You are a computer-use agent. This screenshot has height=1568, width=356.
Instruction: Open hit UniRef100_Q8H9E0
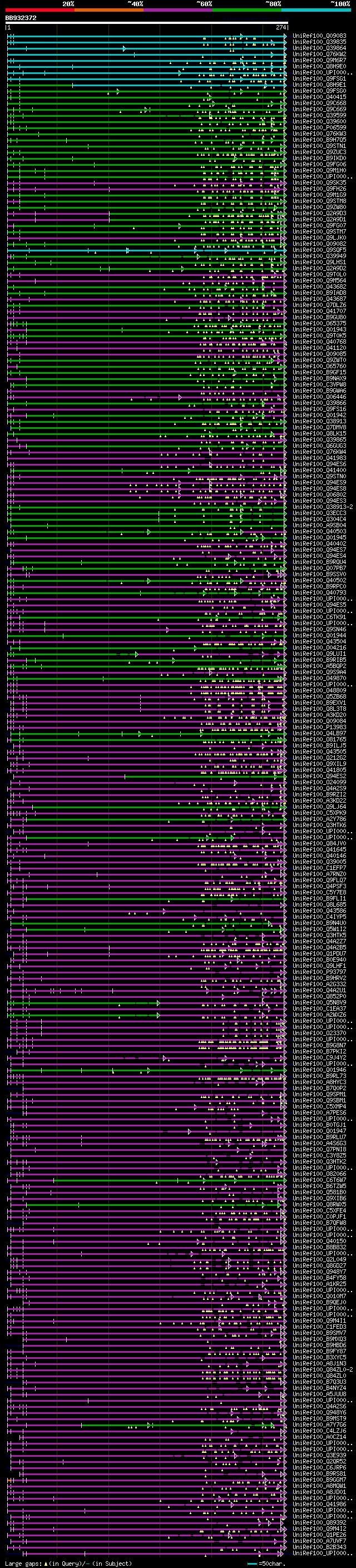pyautogui.click(x=319, y=66)
